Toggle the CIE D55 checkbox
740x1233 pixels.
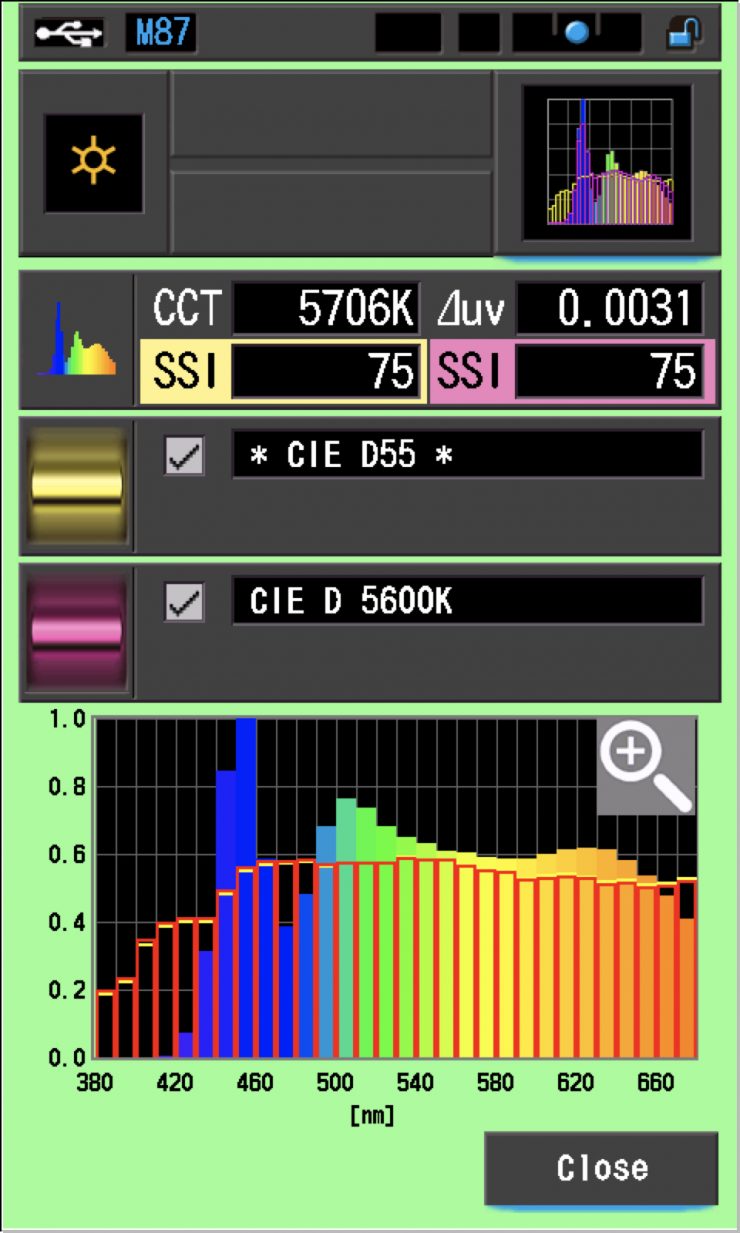(x=184, y=455)
